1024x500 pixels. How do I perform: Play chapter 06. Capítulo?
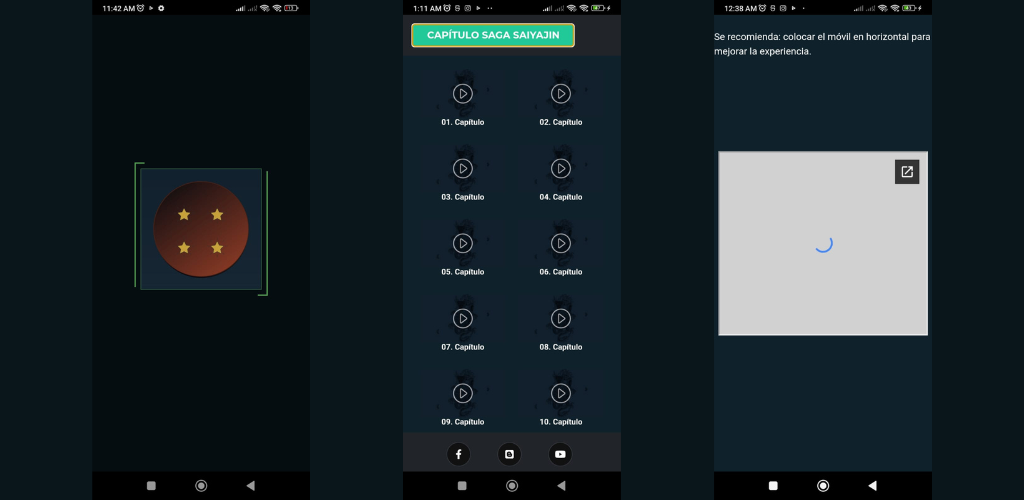(561, 243)
